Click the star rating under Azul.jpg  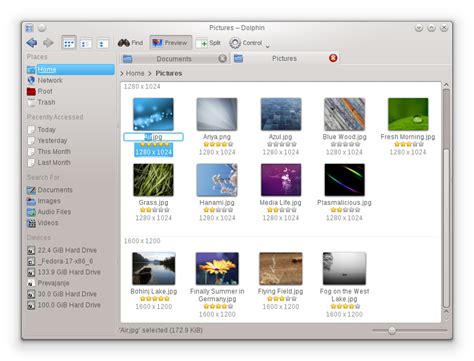tap(282, 144)
